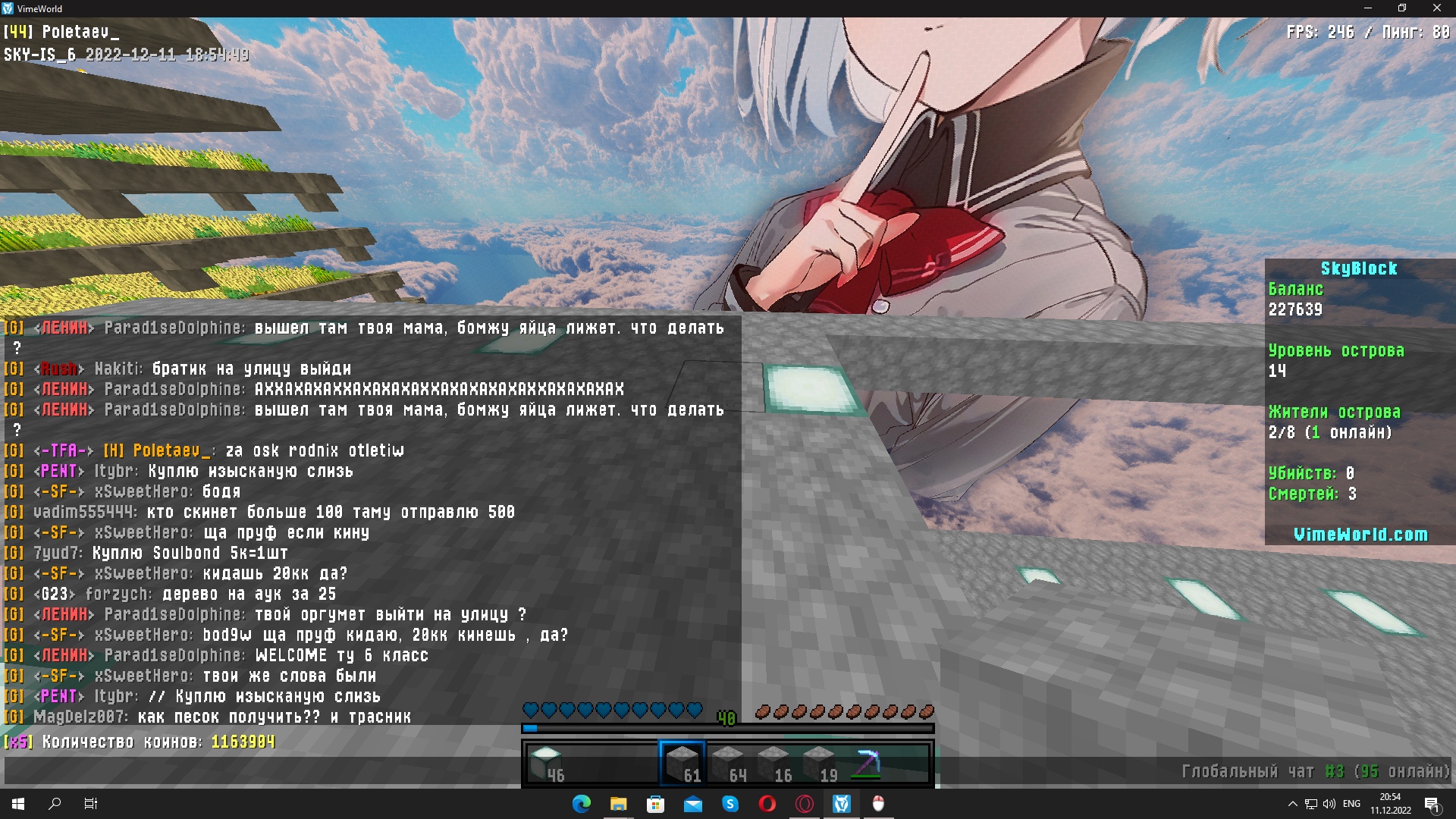The width and height of the screenshot is (1456, 819).
Task: Select the active stone stack of 61
Action: click(682, 763)
